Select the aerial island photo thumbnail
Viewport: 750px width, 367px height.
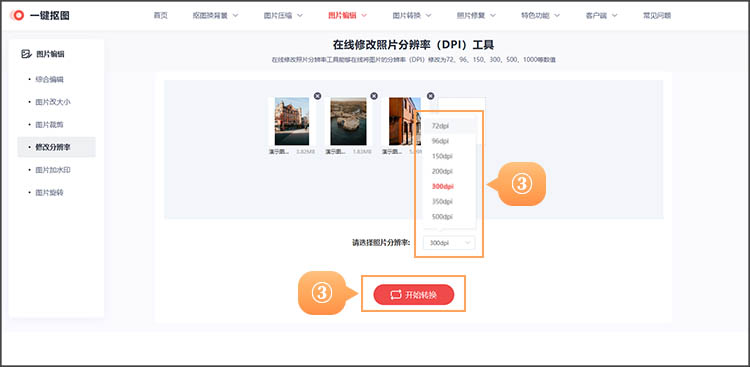[x=348, y=121]
